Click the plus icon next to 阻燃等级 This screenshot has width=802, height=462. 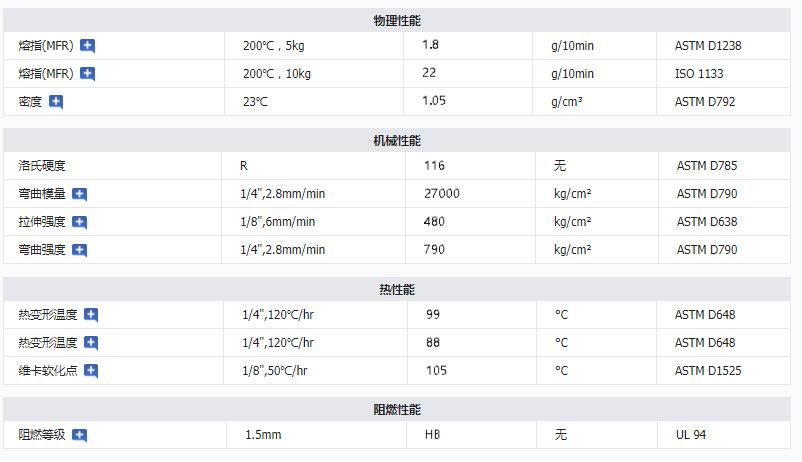click(80, 435)
